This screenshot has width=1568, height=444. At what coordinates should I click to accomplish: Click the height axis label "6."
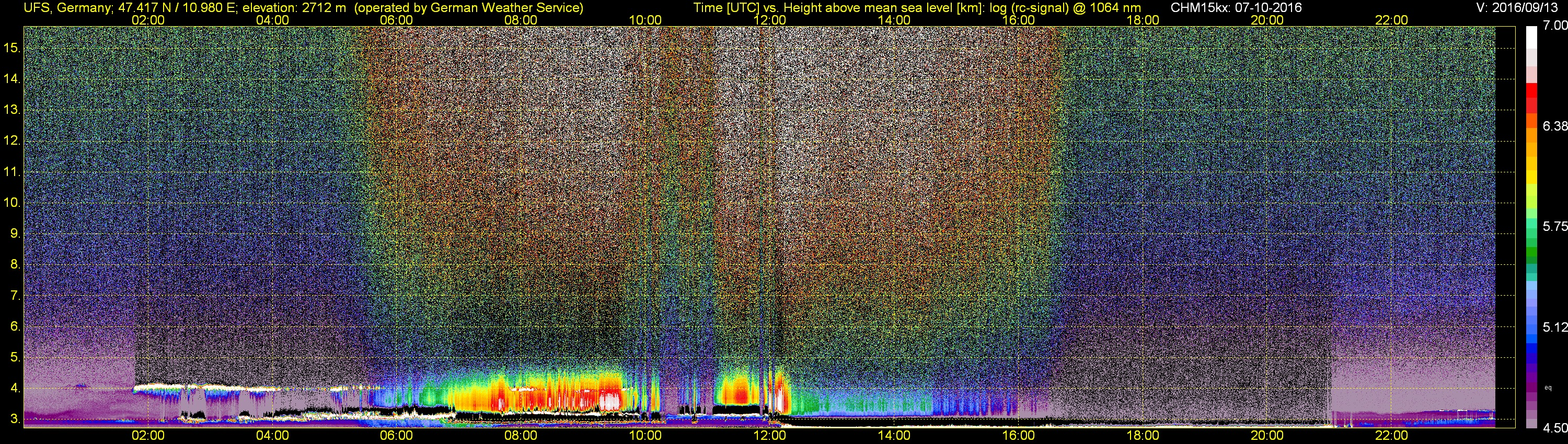coord(15,326)
